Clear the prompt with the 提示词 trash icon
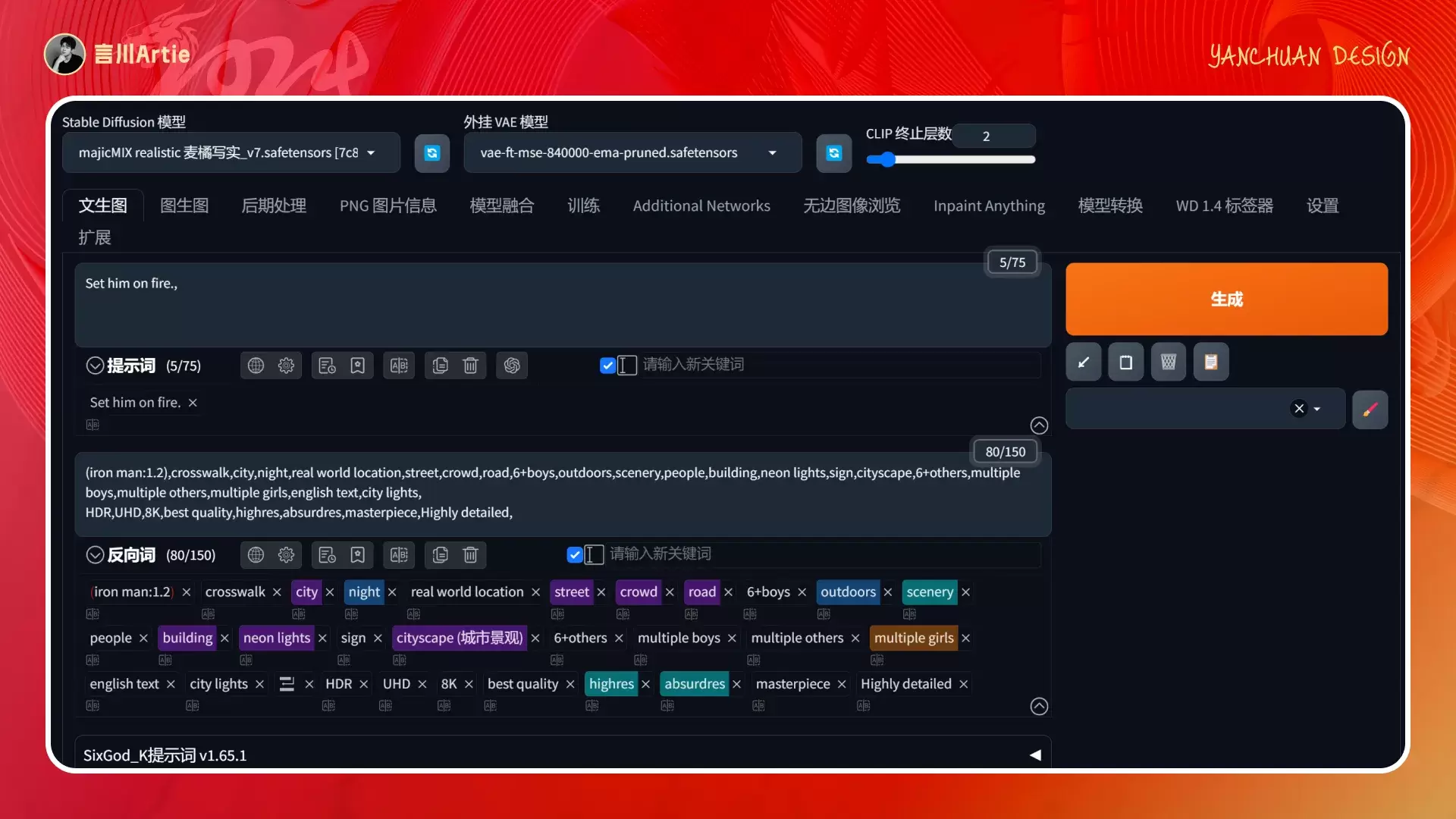1456x819 pixels. tap(470, 366)
